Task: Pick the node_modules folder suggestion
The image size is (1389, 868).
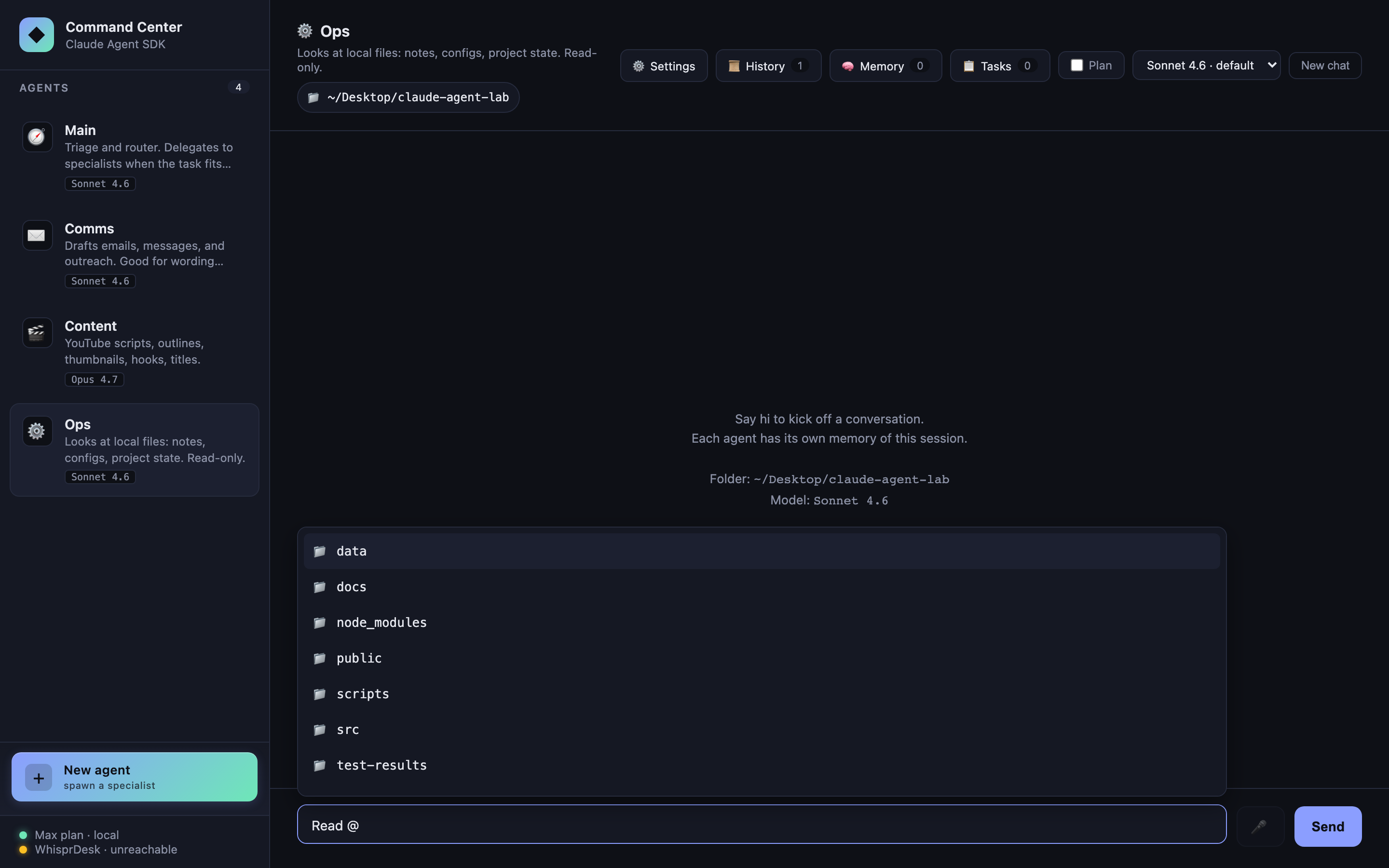Action: tap(381, 623)
